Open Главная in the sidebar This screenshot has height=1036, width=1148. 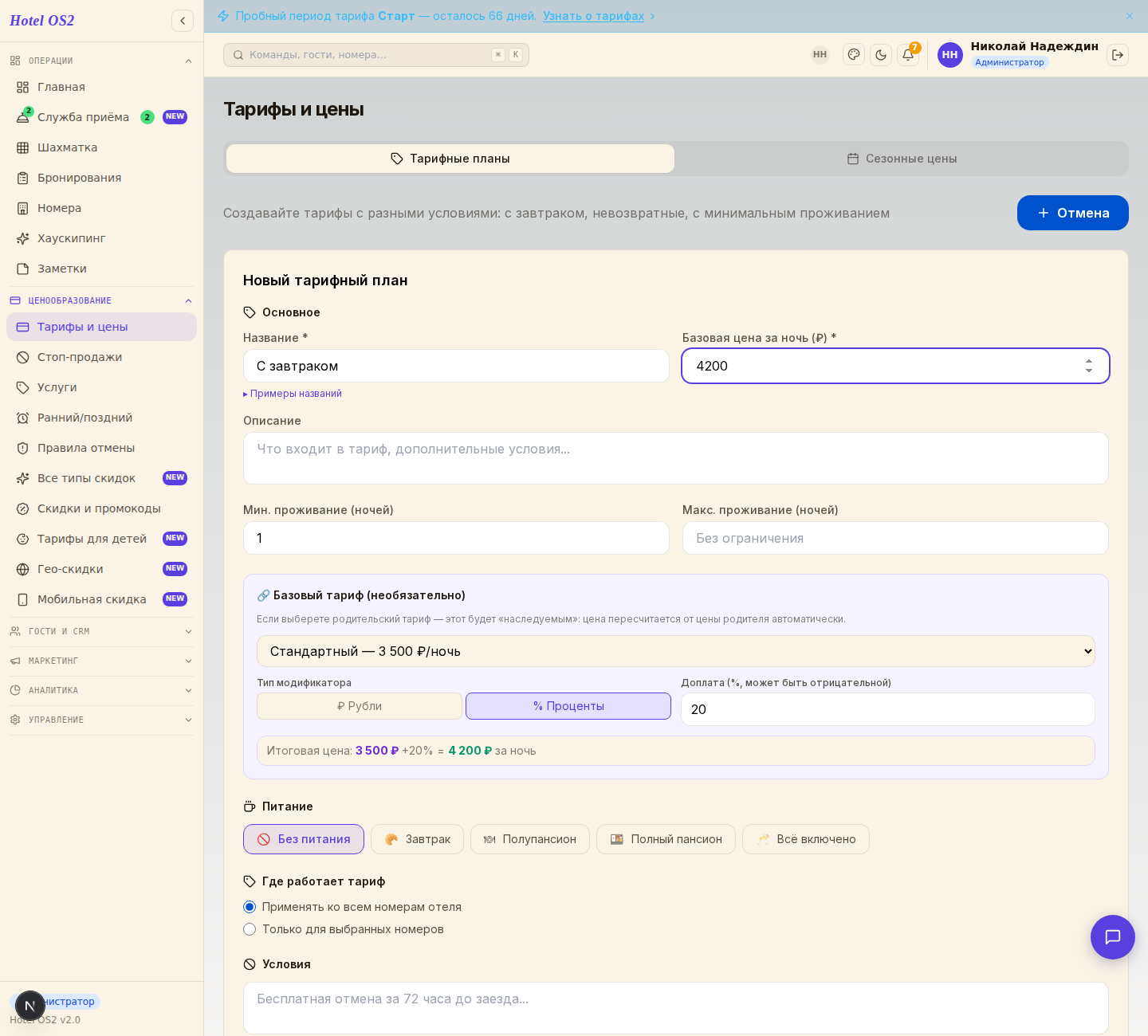tap(101, 87)
